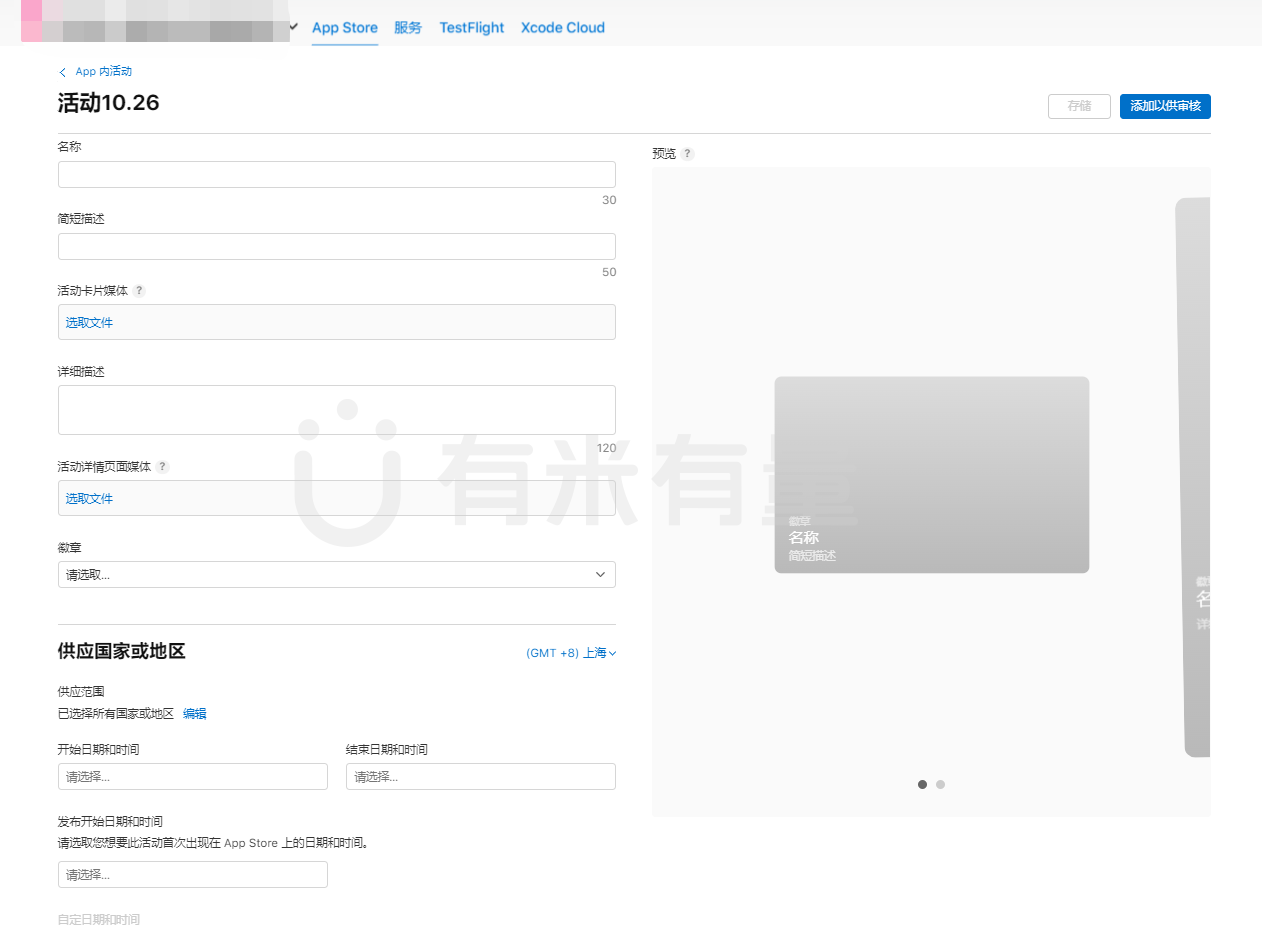This screenshot has width=1262, height=945.
Task: Open the app switcher chevron near App Store
Action: coord(293,28)
